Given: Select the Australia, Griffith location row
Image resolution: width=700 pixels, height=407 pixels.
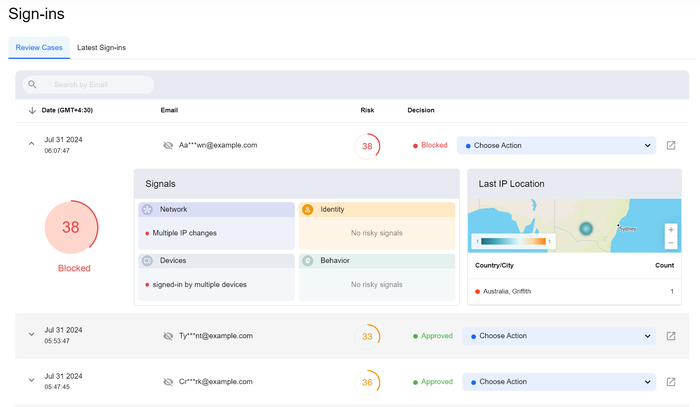Looking at the screenshot, I should tap(574, 291).
